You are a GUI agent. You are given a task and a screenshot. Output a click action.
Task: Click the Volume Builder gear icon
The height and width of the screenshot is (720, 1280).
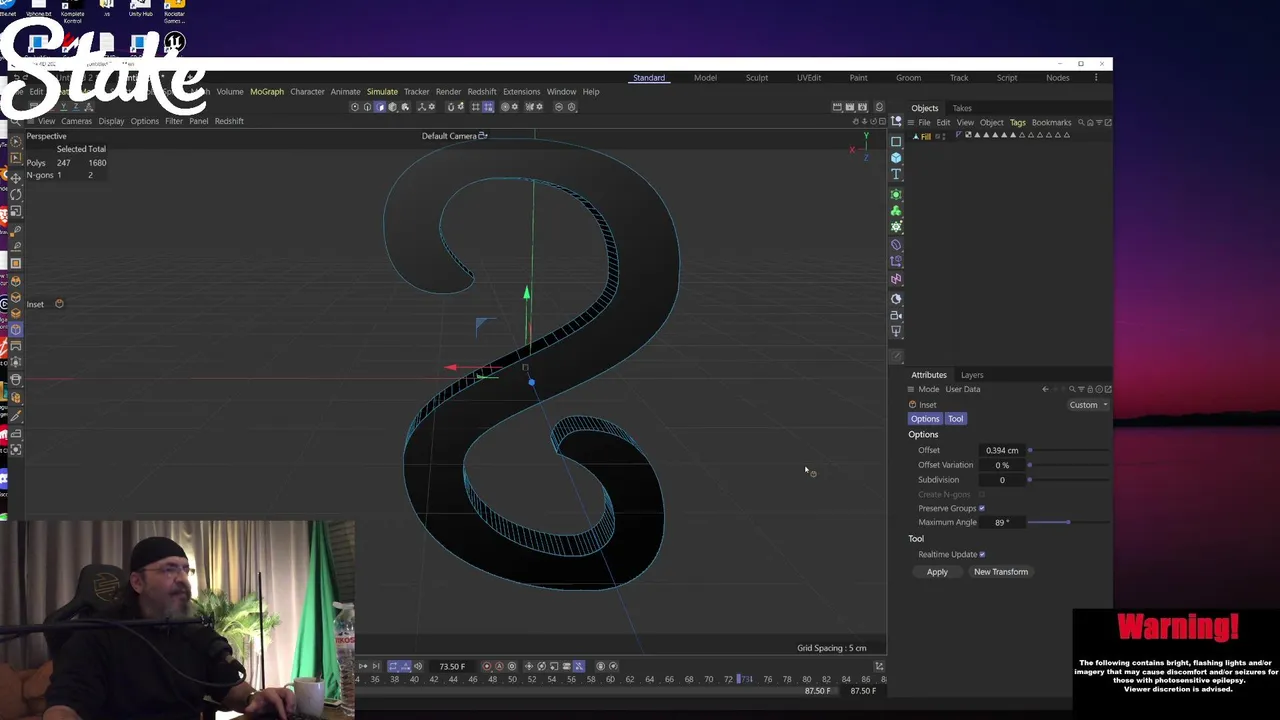click(896, 227)
